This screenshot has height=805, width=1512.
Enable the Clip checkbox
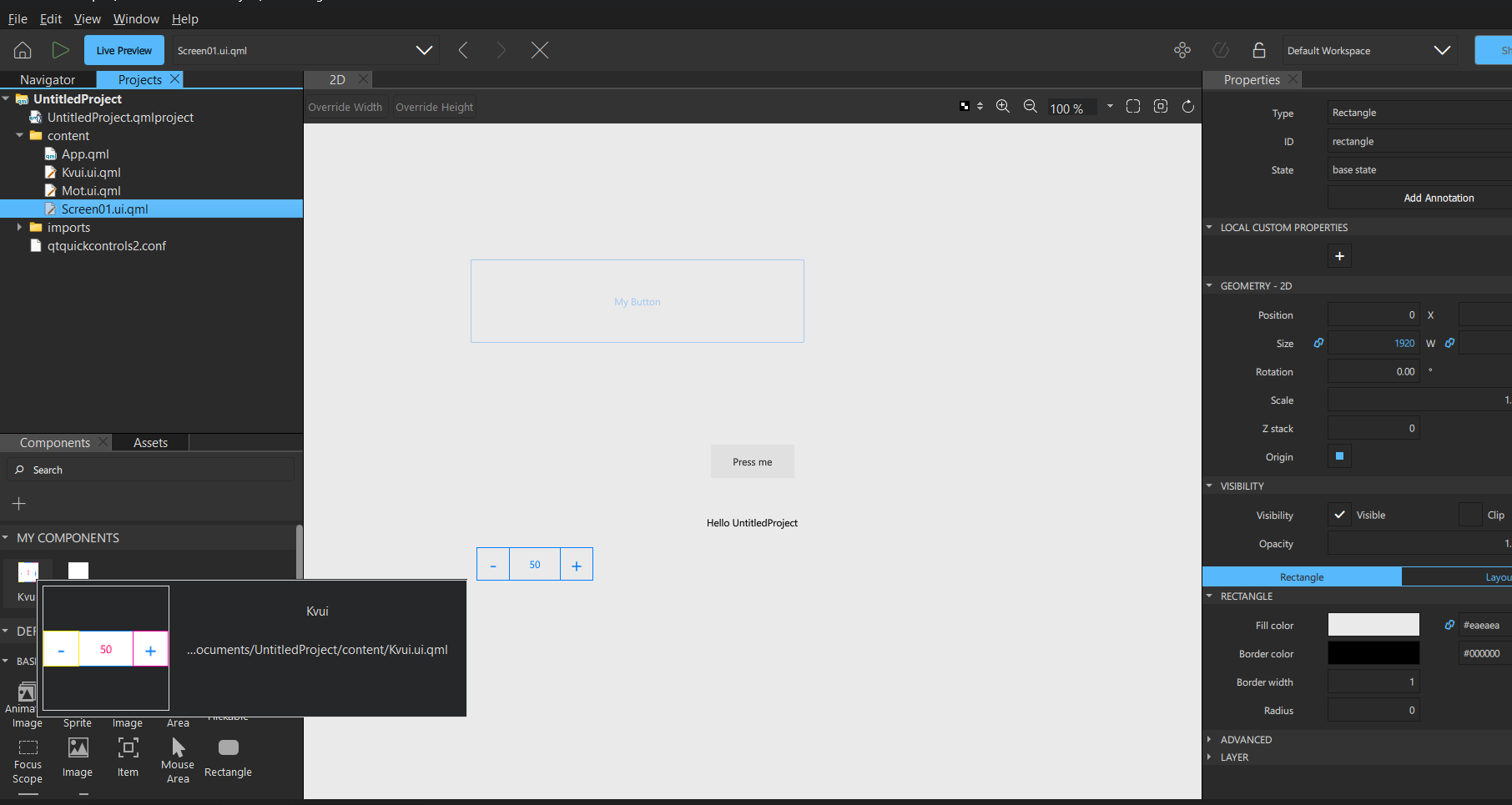point(1470,514)
